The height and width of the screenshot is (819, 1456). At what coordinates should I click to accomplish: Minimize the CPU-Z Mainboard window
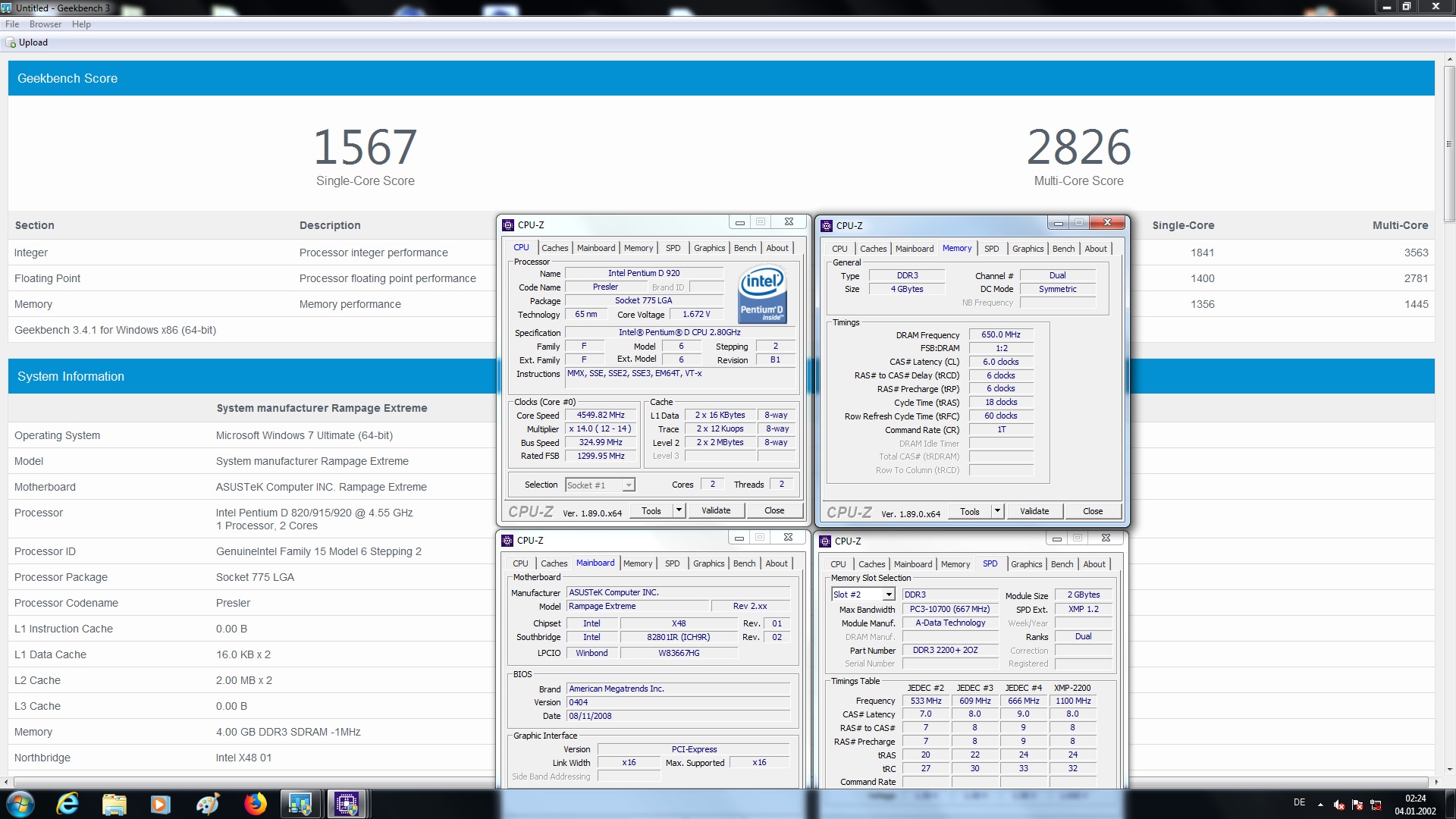point(739,538)
